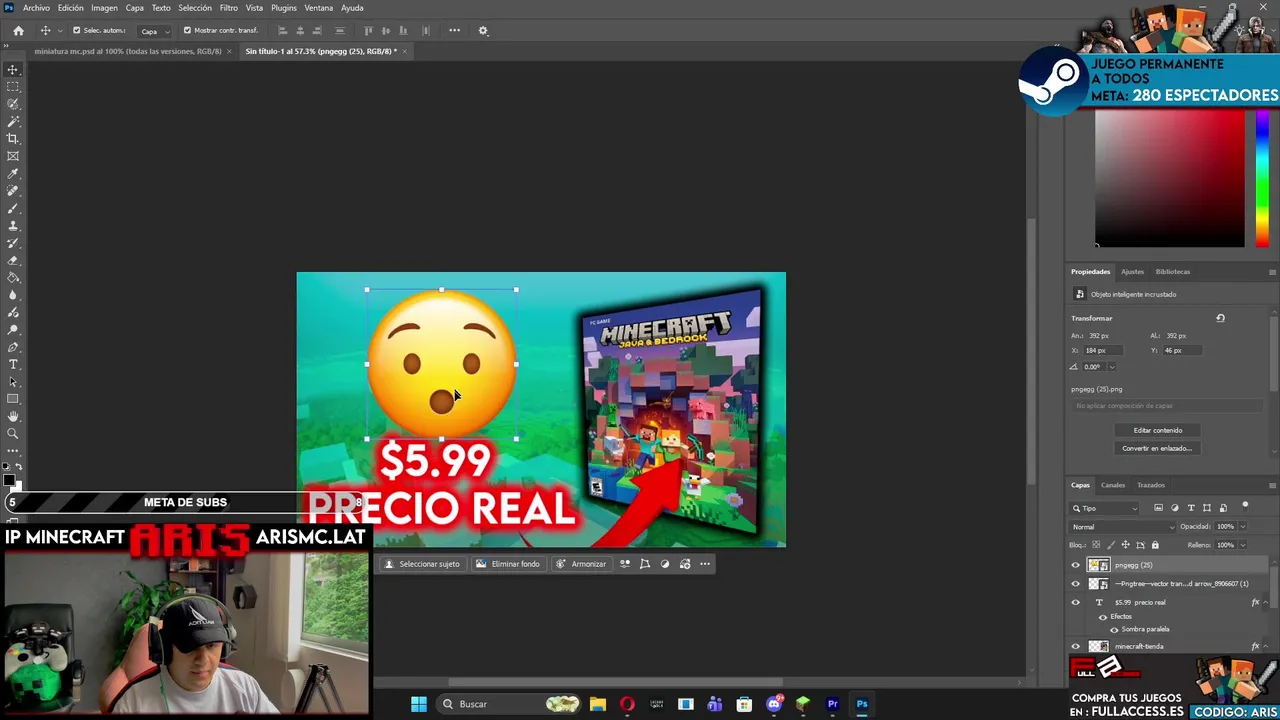Select the Path Selection tool
This screenshot has width=1280, height=720.
(x=13, y=382)
